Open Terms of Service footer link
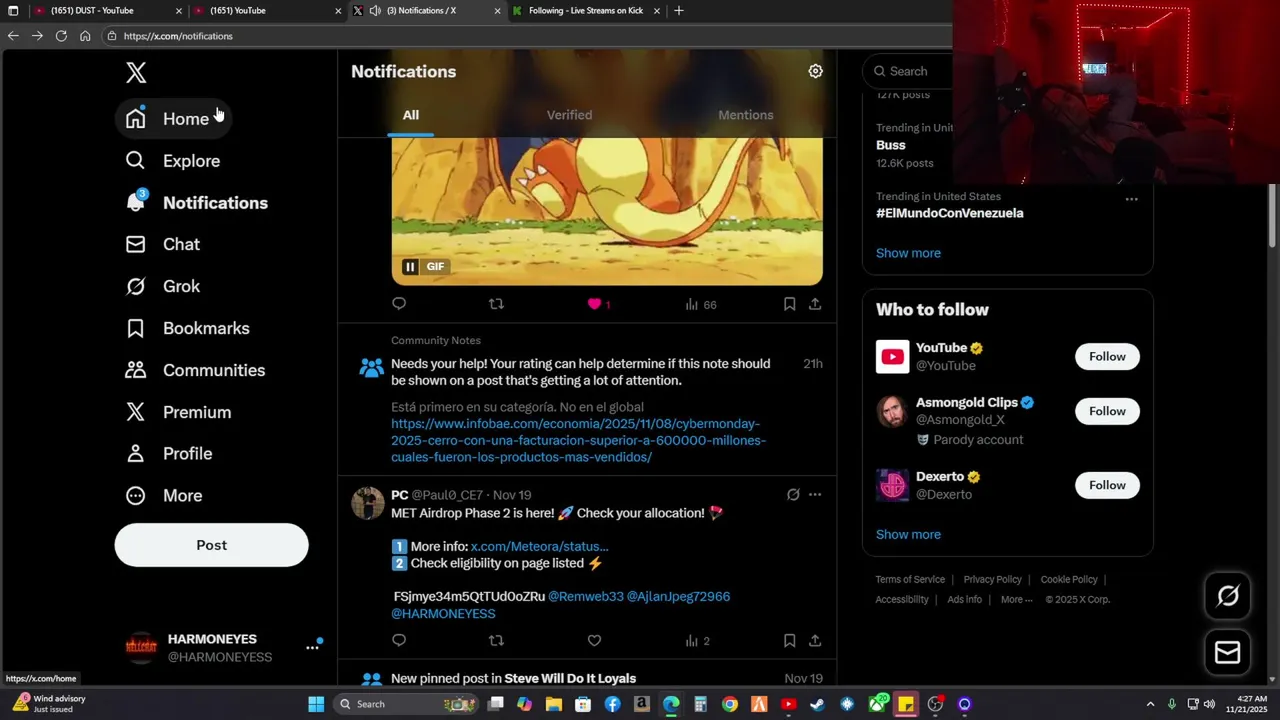1280x720 pixels. click(910, 580)
